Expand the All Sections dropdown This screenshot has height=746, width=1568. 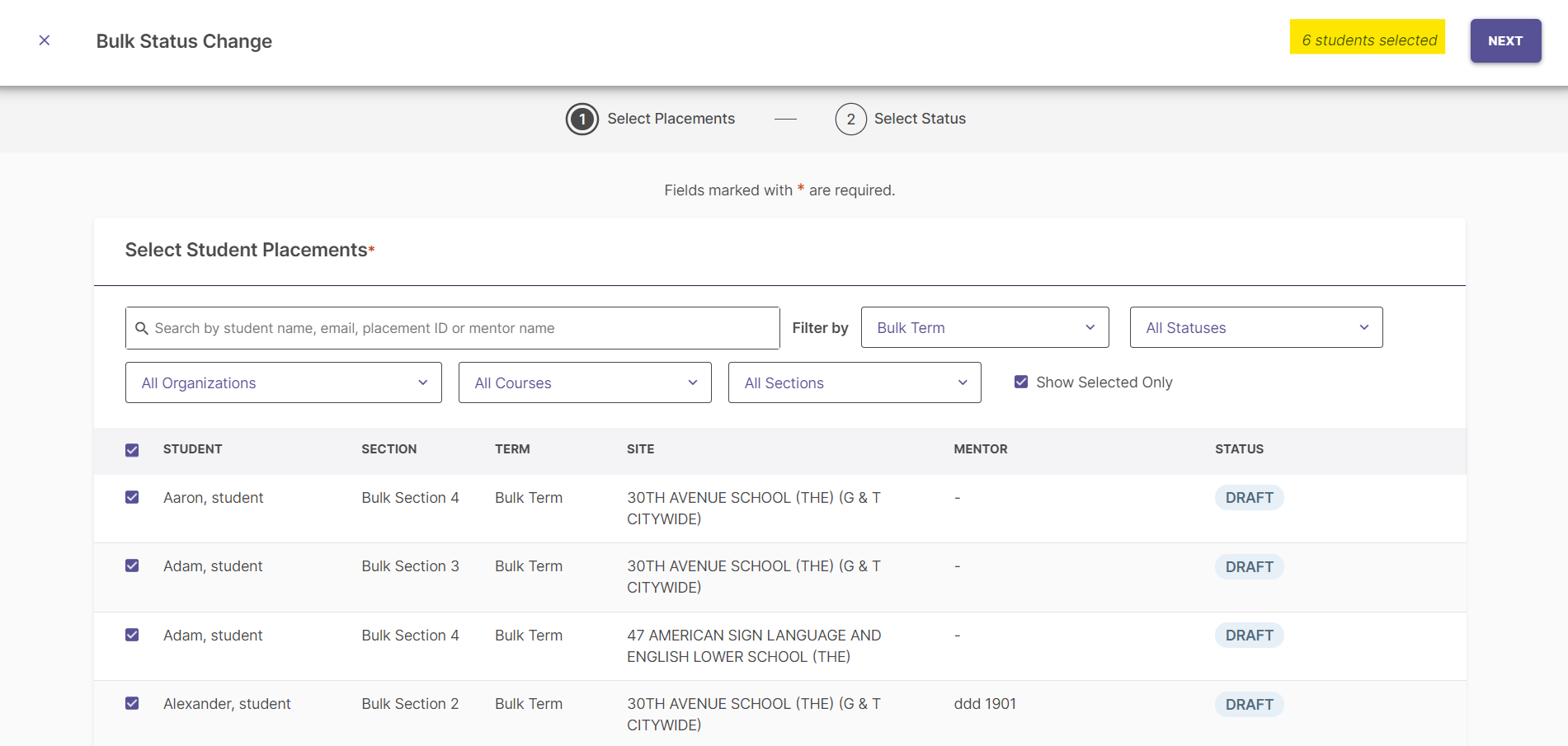pos(854,382)
